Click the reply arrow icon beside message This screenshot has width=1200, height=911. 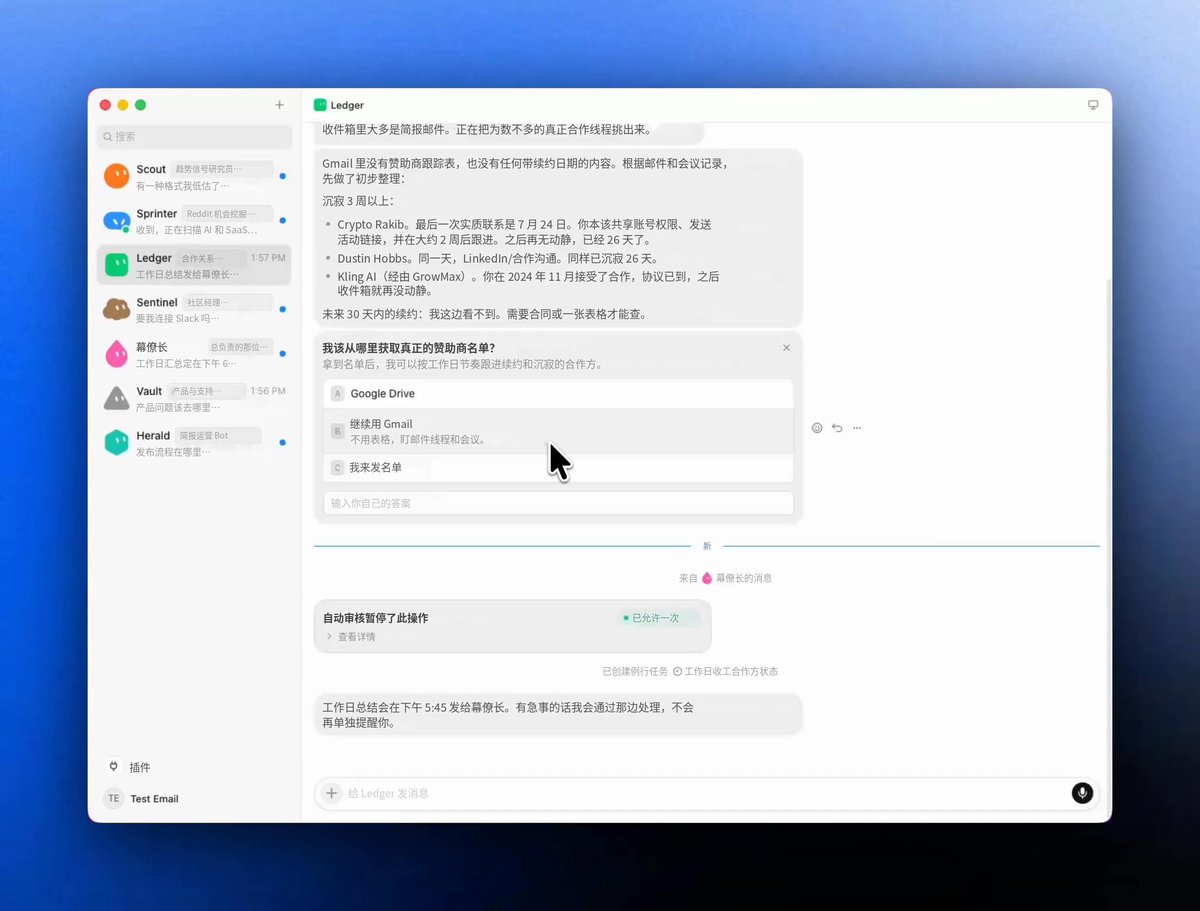click(837, 428)
